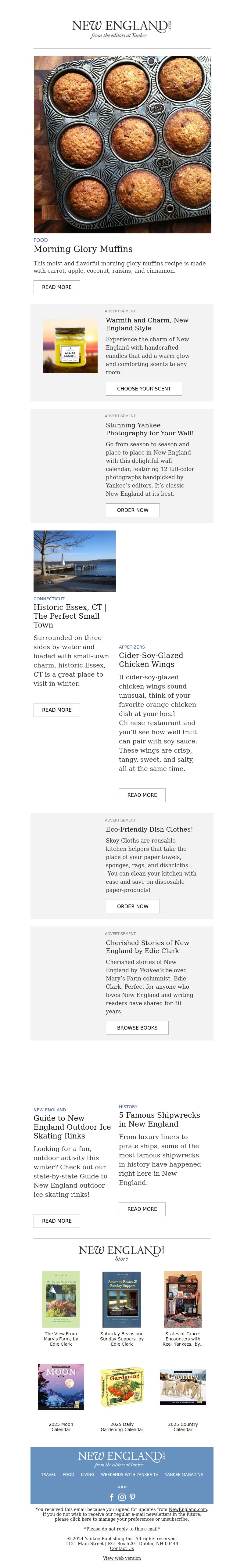Click the Contact Us link

[122, 1548]
